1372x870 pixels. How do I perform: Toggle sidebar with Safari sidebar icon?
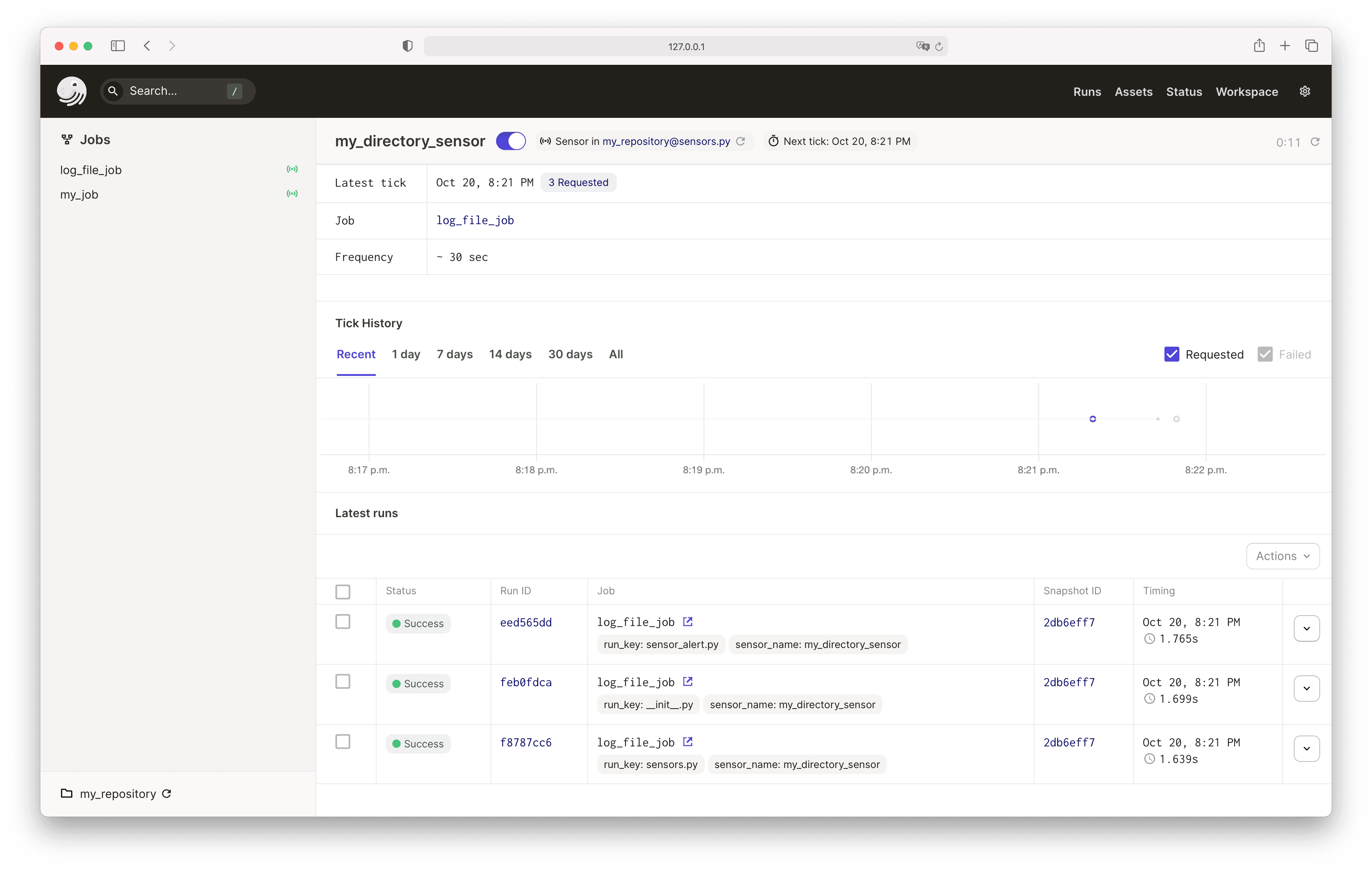118,46
